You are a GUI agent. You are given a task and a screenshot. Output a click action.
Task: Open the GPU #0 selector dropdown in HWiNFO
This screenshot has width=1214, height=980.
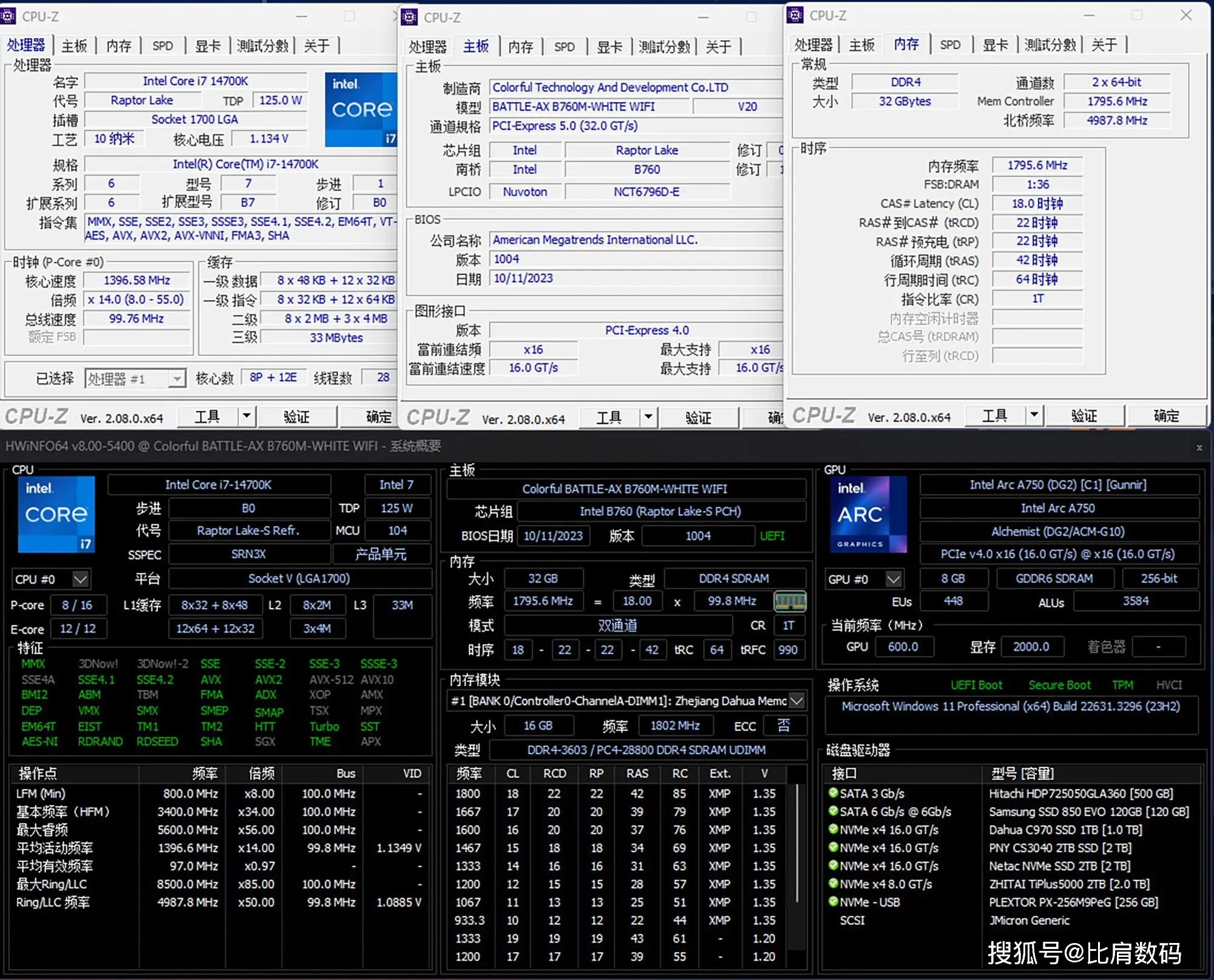pyautogui.click(x=893, y=579)
